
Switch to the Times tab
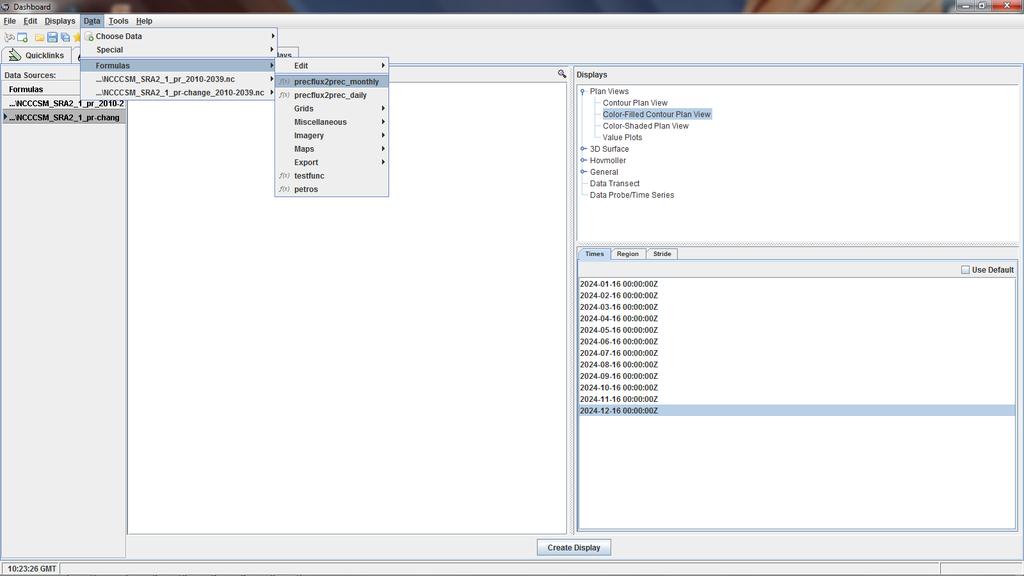point(594,254)
